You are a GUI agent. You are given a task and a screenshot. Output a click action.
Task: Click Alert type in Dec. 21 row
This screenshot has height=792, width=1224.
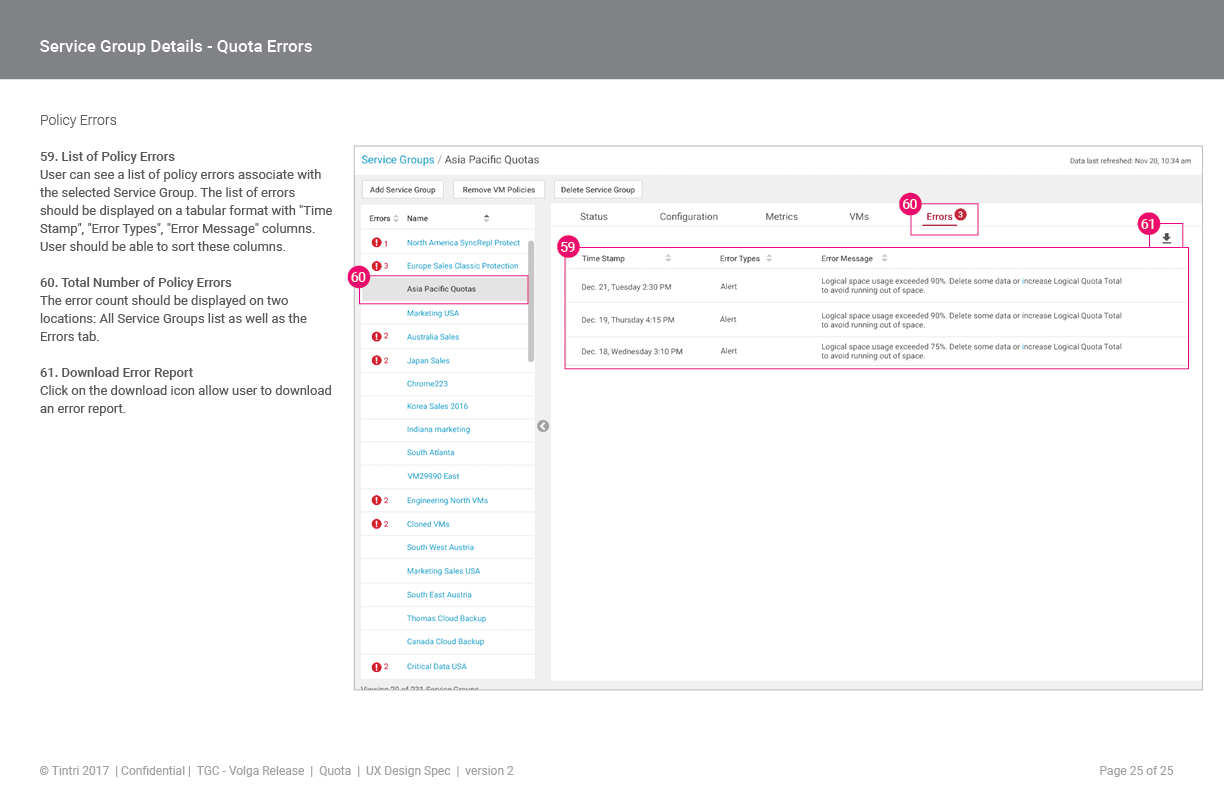pos(728,286)
